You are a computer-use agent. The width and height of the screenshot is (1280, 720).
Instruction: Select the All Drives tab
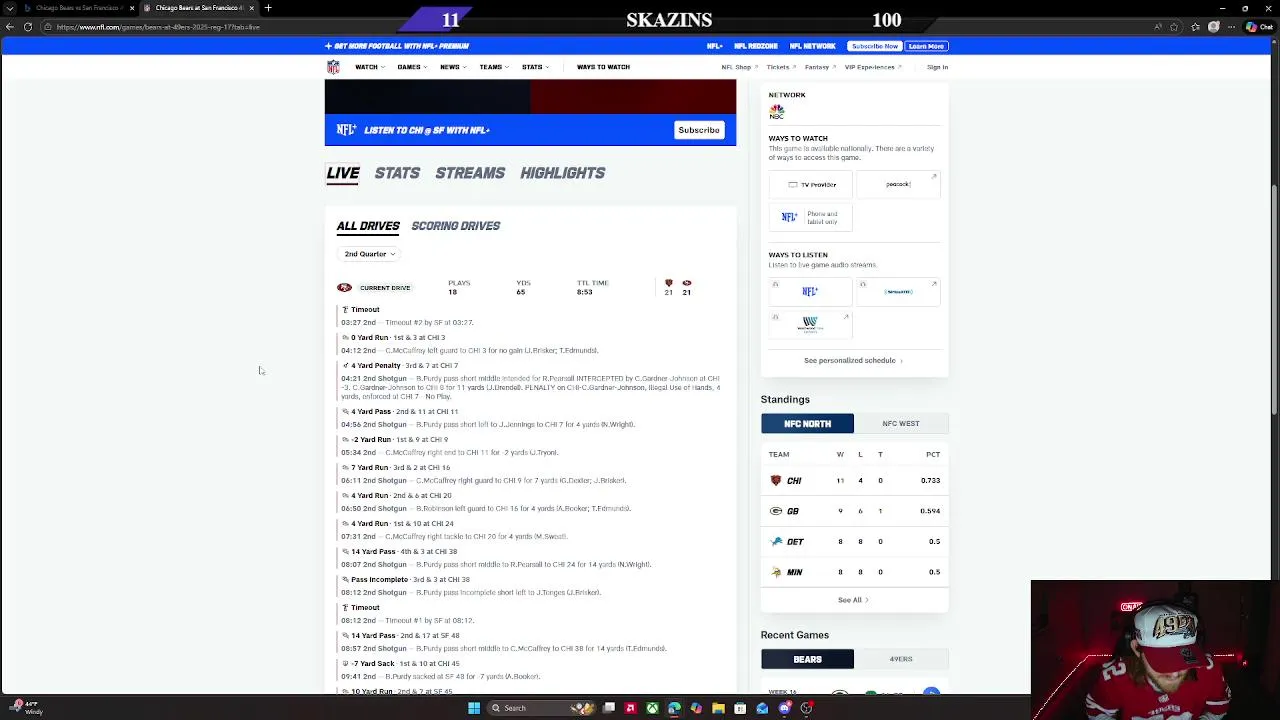point(368,226)
